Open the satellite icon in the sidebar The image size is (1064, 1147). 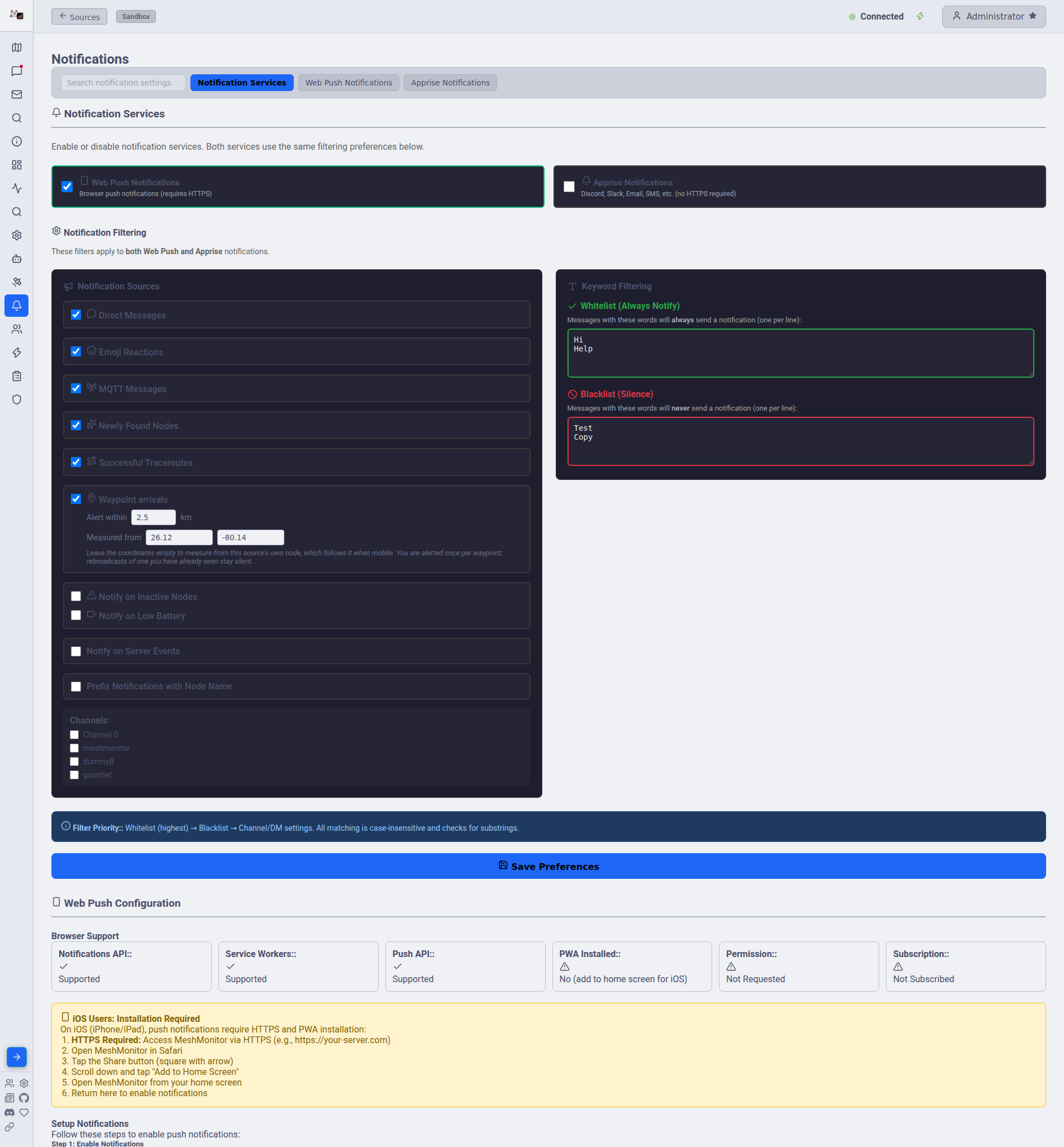(x=17, y=282)
